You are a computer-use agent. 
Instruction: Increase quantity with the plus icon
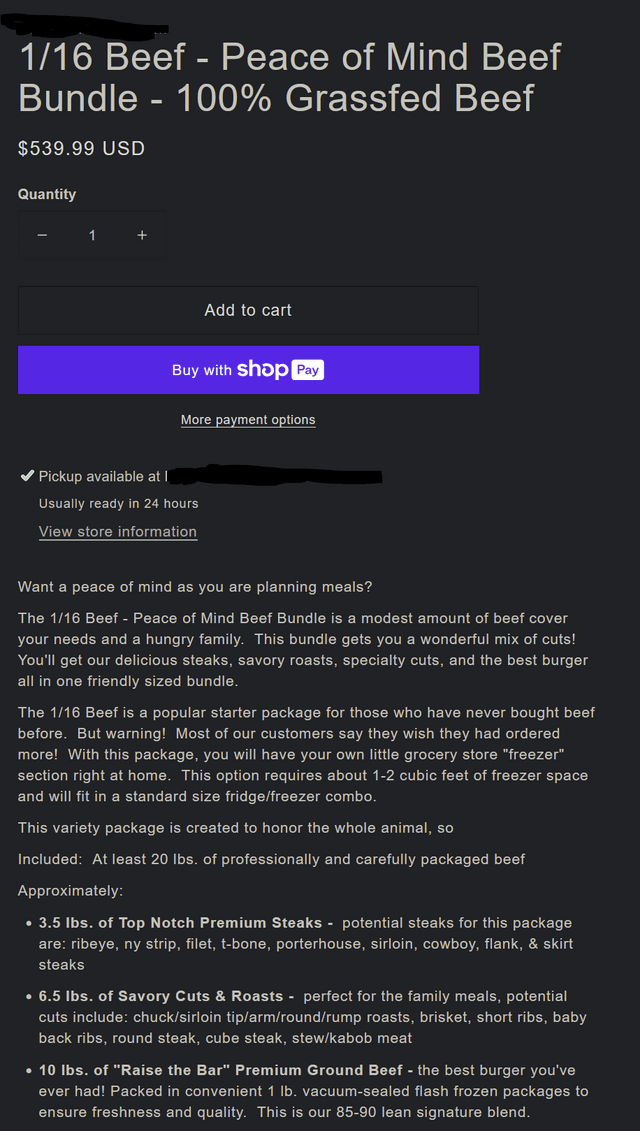pyautogui.click(x=142, y=235)
